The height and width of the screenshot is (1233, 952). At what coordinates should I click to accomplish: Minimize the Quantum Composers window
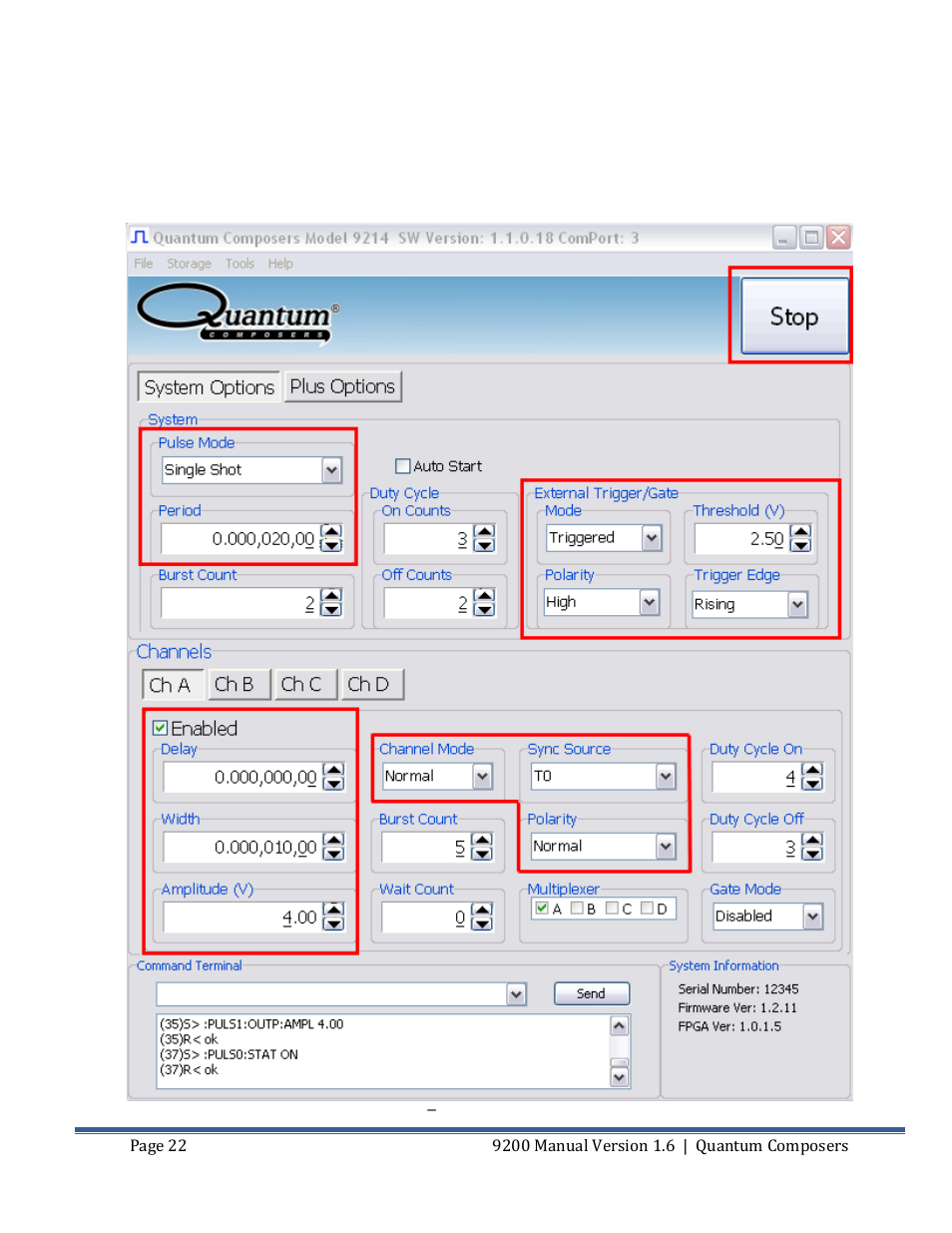[784, 238]
